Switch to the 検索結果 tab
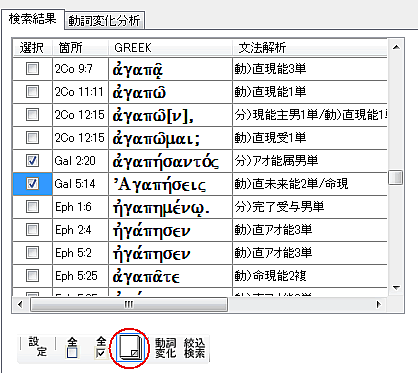Screen dimensions: 419x374 pyautogui.click(x=33, y=19)
